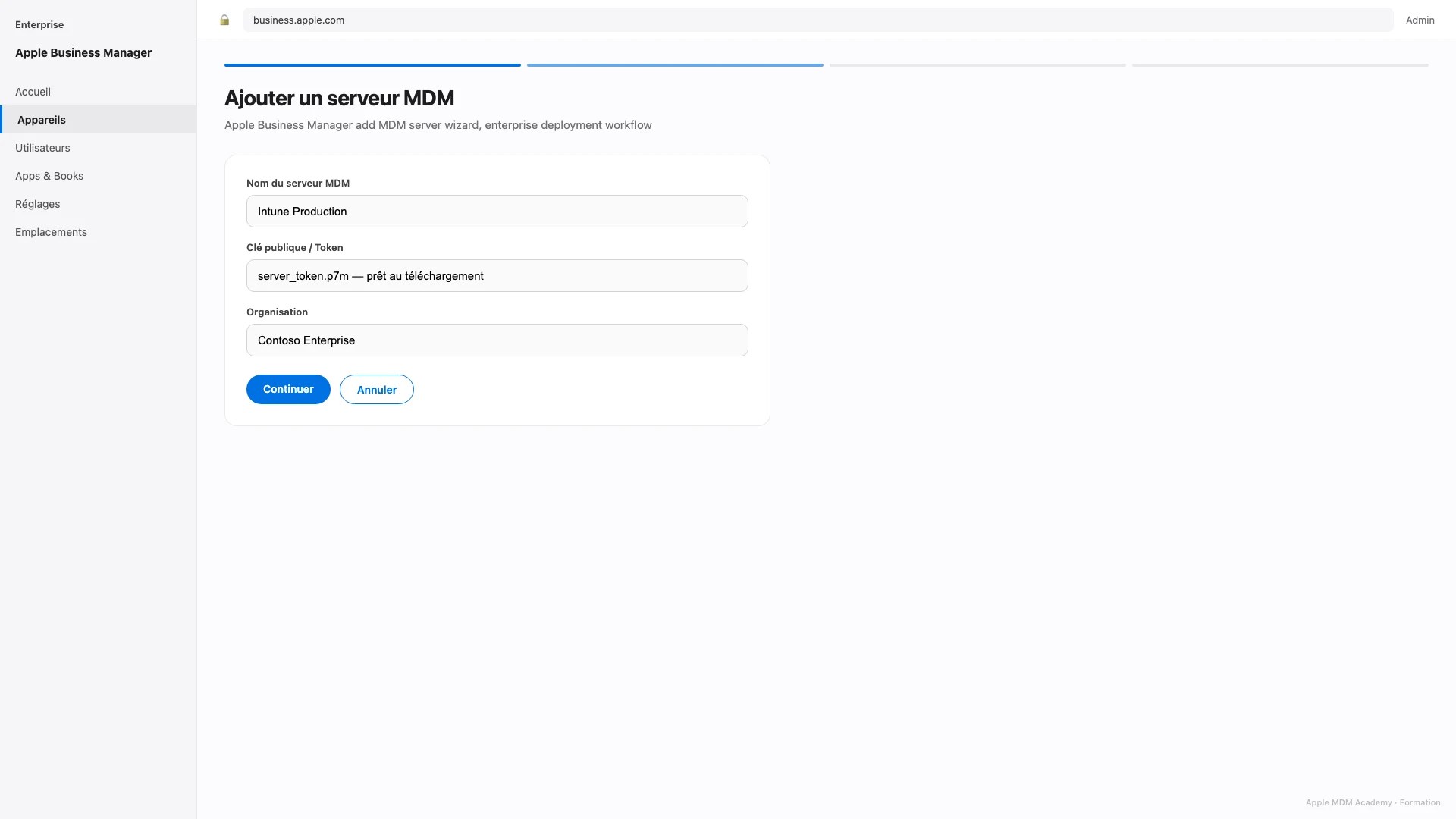1456x819 pixels.
Task: Open Apps & Books section
Action: [x=98, y=176]
